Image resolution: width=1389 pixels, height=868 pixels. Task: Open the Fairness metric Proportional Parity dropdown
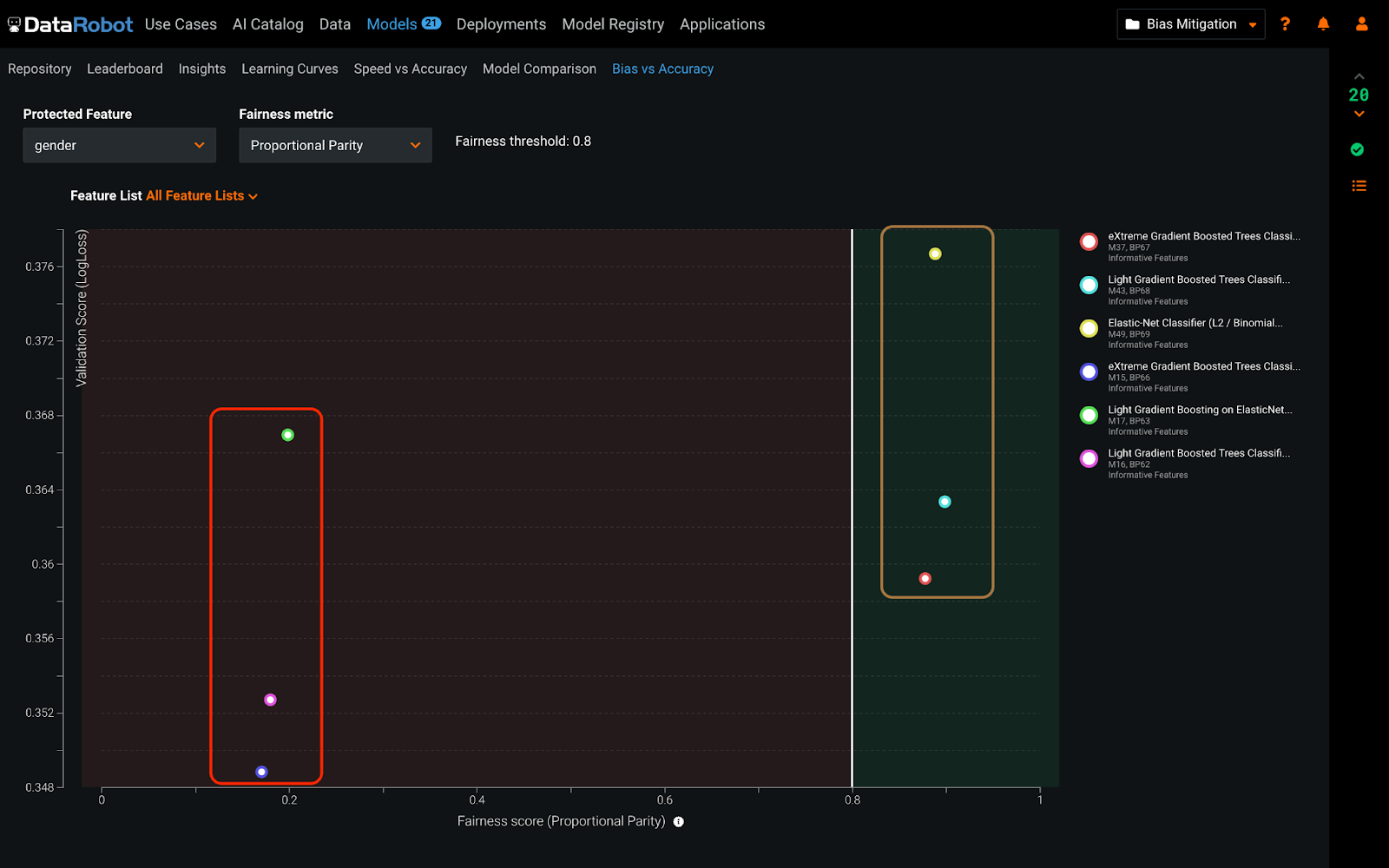tap(335, 145)
